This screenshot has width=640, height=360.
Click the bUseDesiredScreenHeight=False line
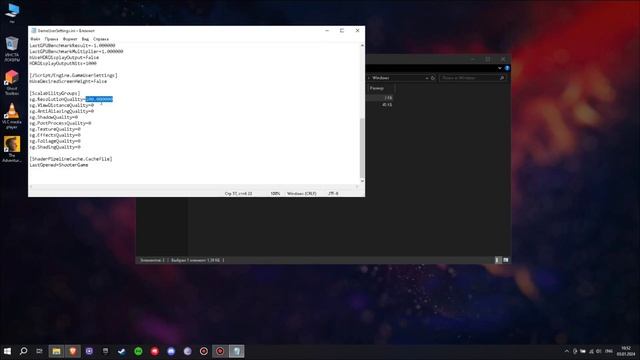coord(68,81)
